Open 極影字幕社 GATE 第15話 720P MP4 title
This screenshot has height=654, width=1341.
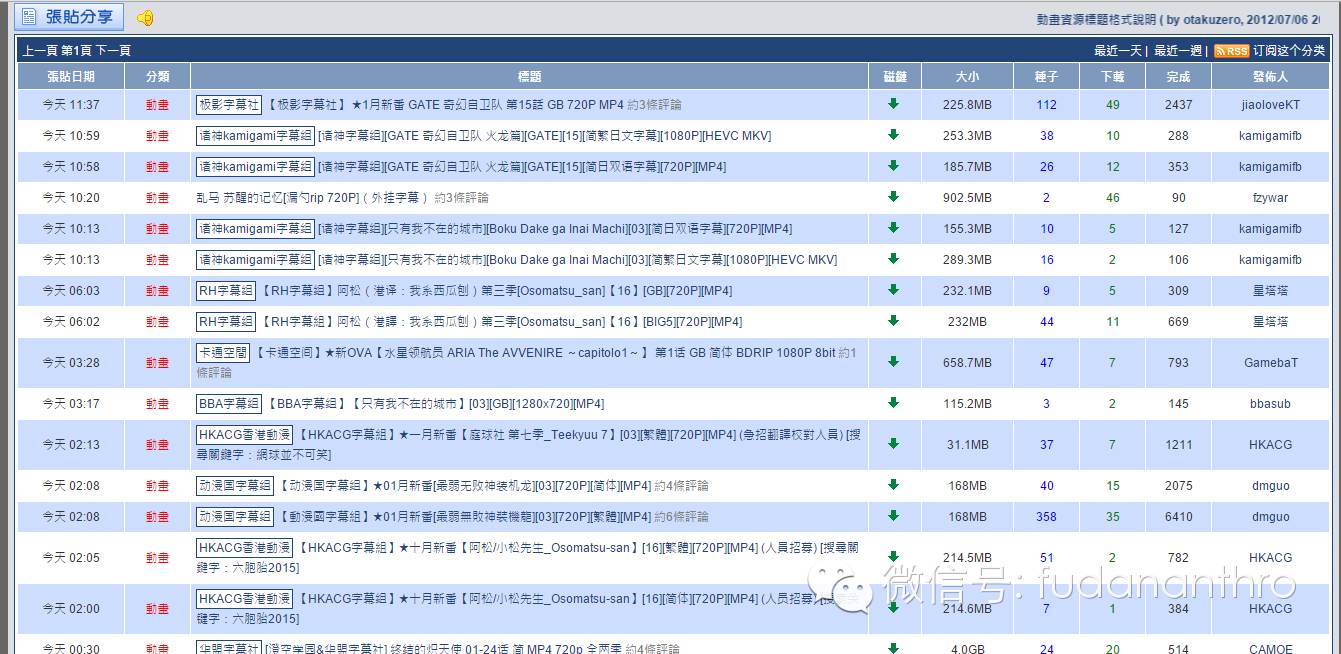[445, 104]
